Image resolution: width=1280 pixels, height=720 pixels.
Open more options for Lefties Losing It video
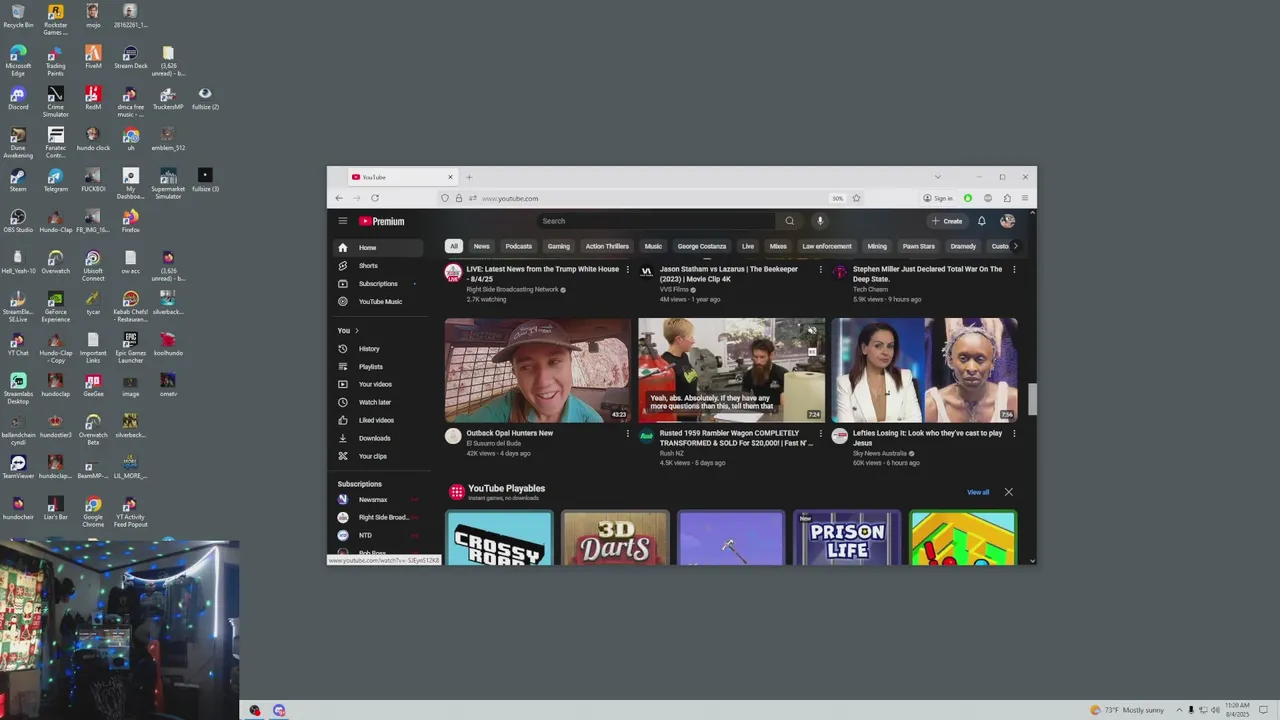pyautogui.click(x=1014, y=433)
